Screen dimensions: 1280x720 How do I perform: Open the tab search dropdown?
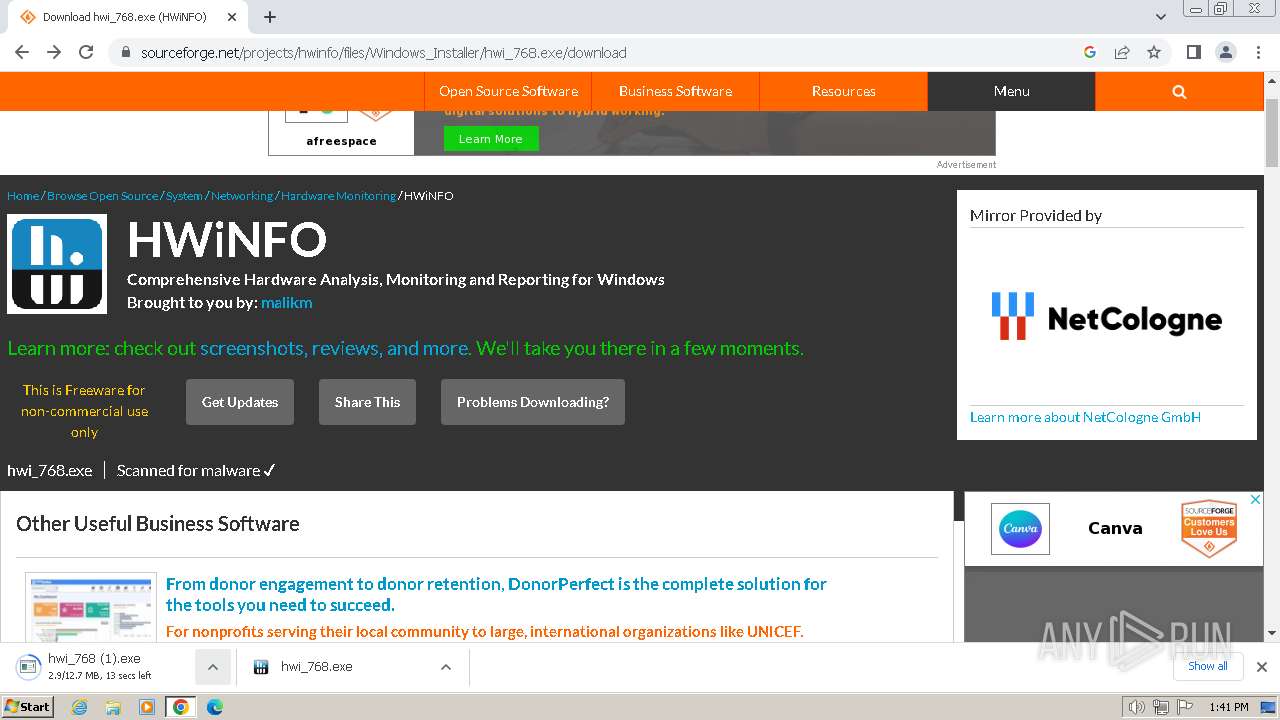[1161, 17]
